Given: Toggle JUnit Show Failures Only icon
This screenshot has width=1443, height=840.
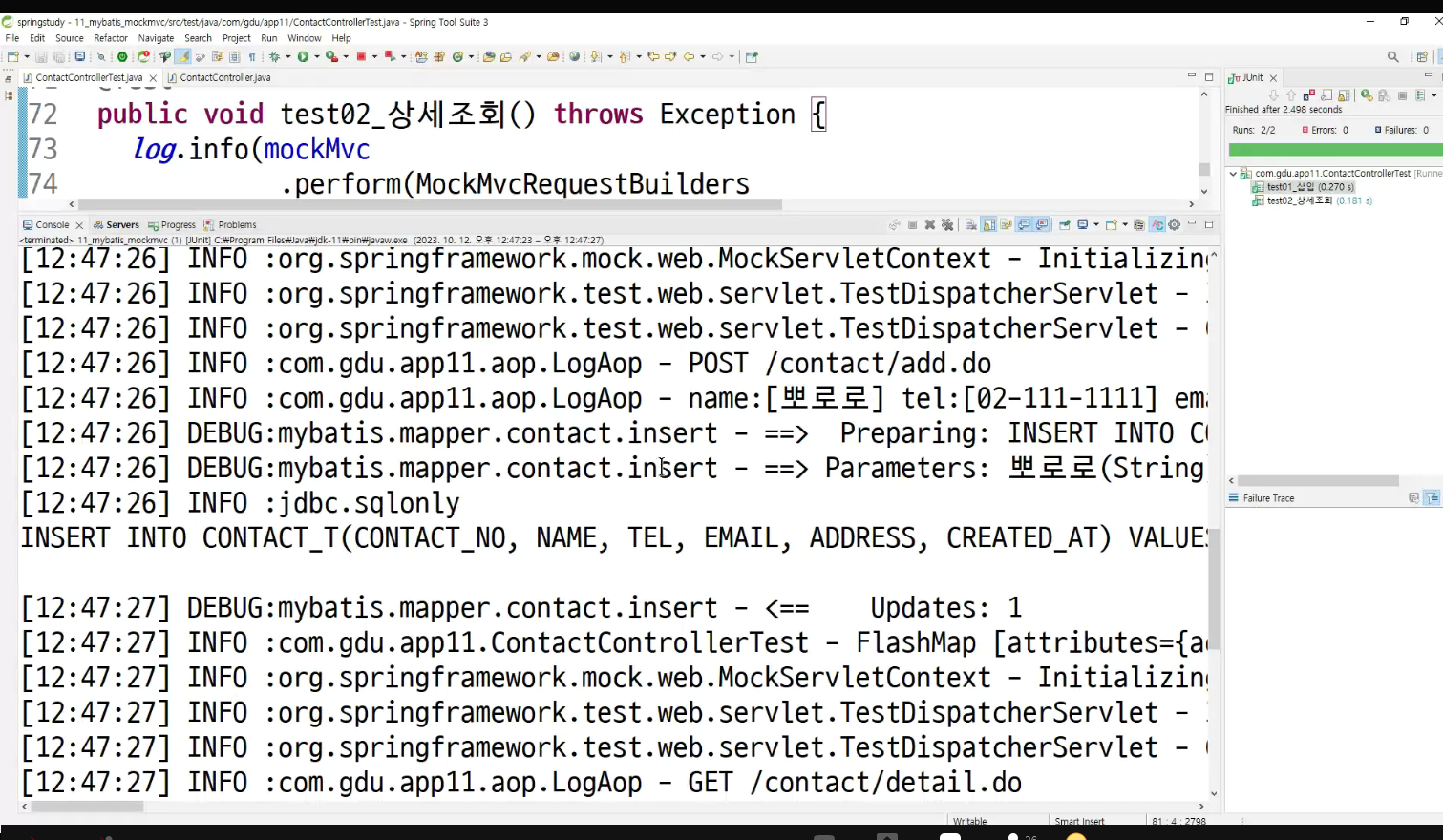Looking at the screenshot, I should pos(1309,95).
